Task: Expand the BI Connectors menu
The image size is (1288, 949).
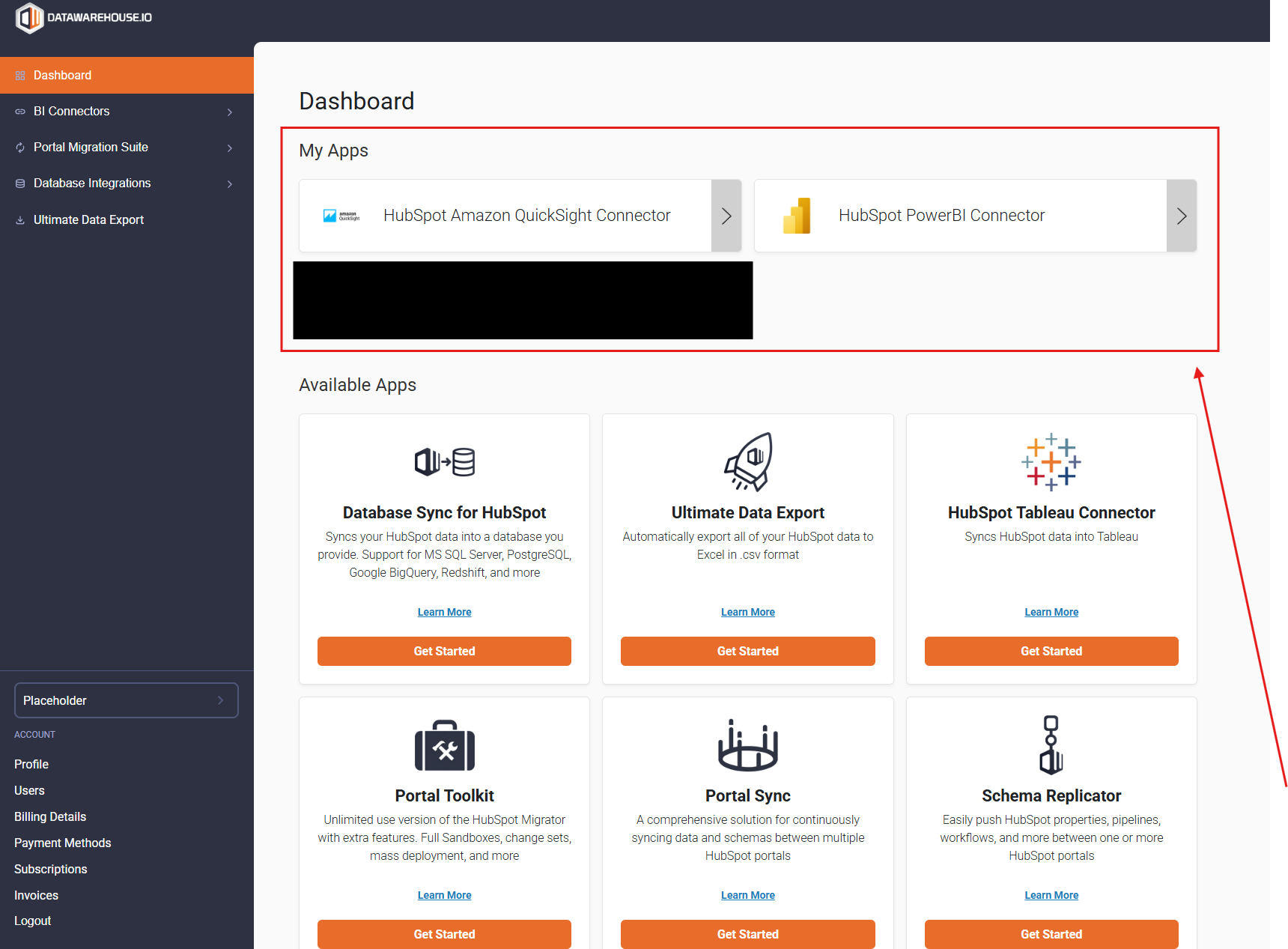Action: click(229, 112)
